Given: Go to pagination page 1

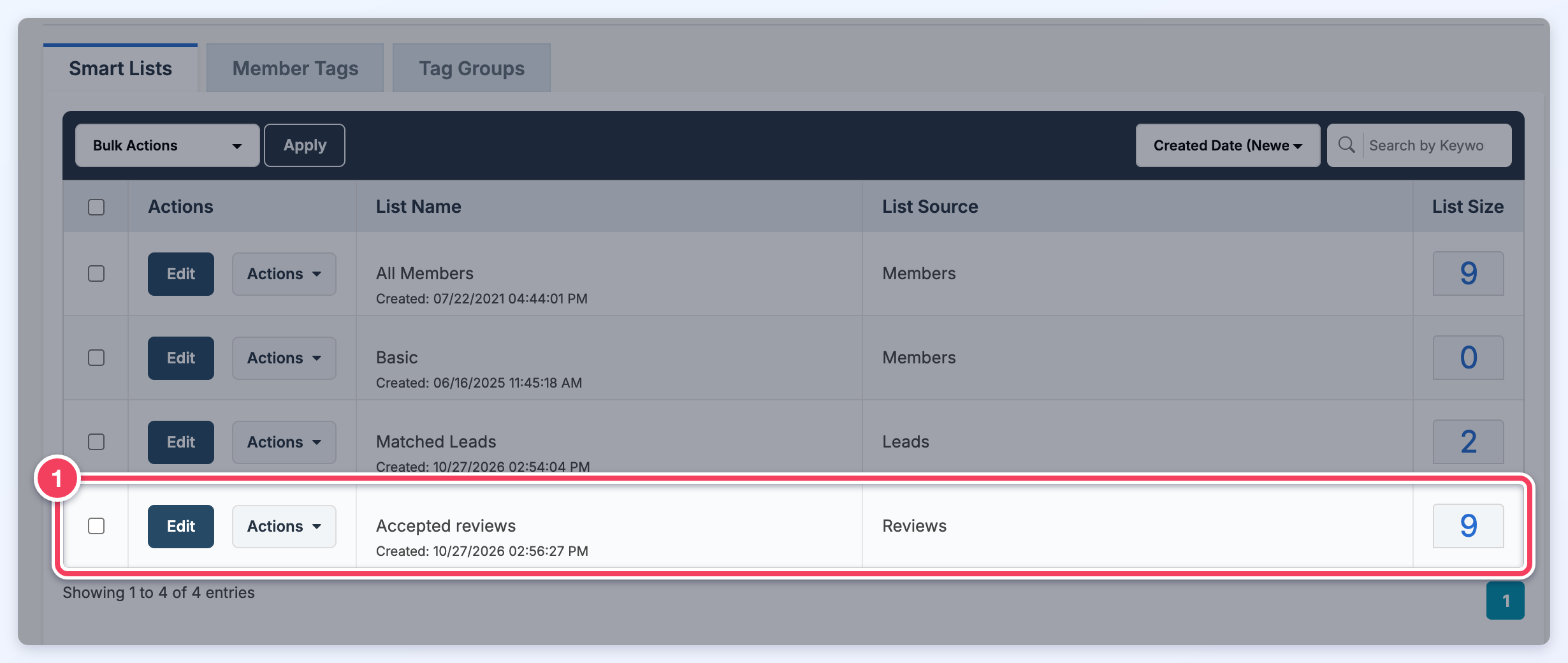Looking at the screenshot, I should pyautogui.click(x=1506, y=601).
